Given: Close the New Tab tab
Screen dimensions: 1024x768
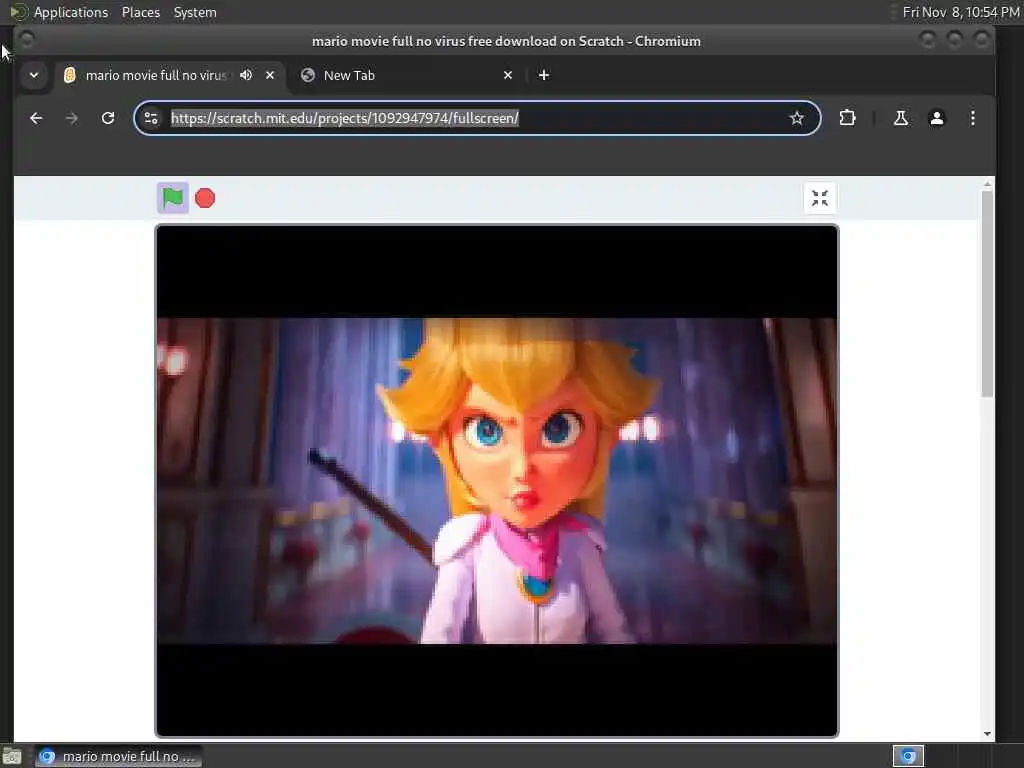Looking at the screenshot, I should [508, 75].
